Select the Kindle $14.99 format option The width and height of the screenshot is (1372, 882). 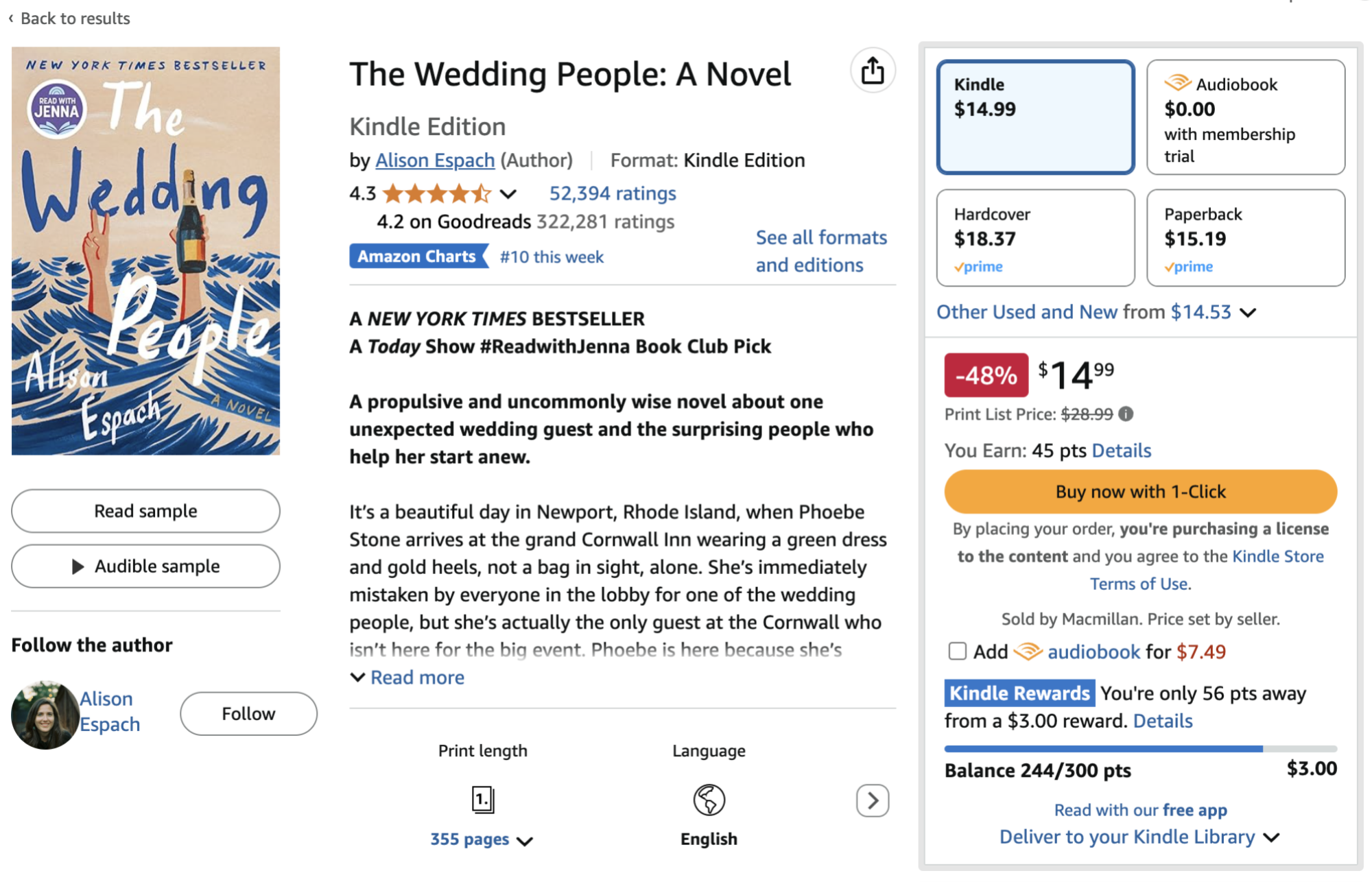[x=1036, y=117]
